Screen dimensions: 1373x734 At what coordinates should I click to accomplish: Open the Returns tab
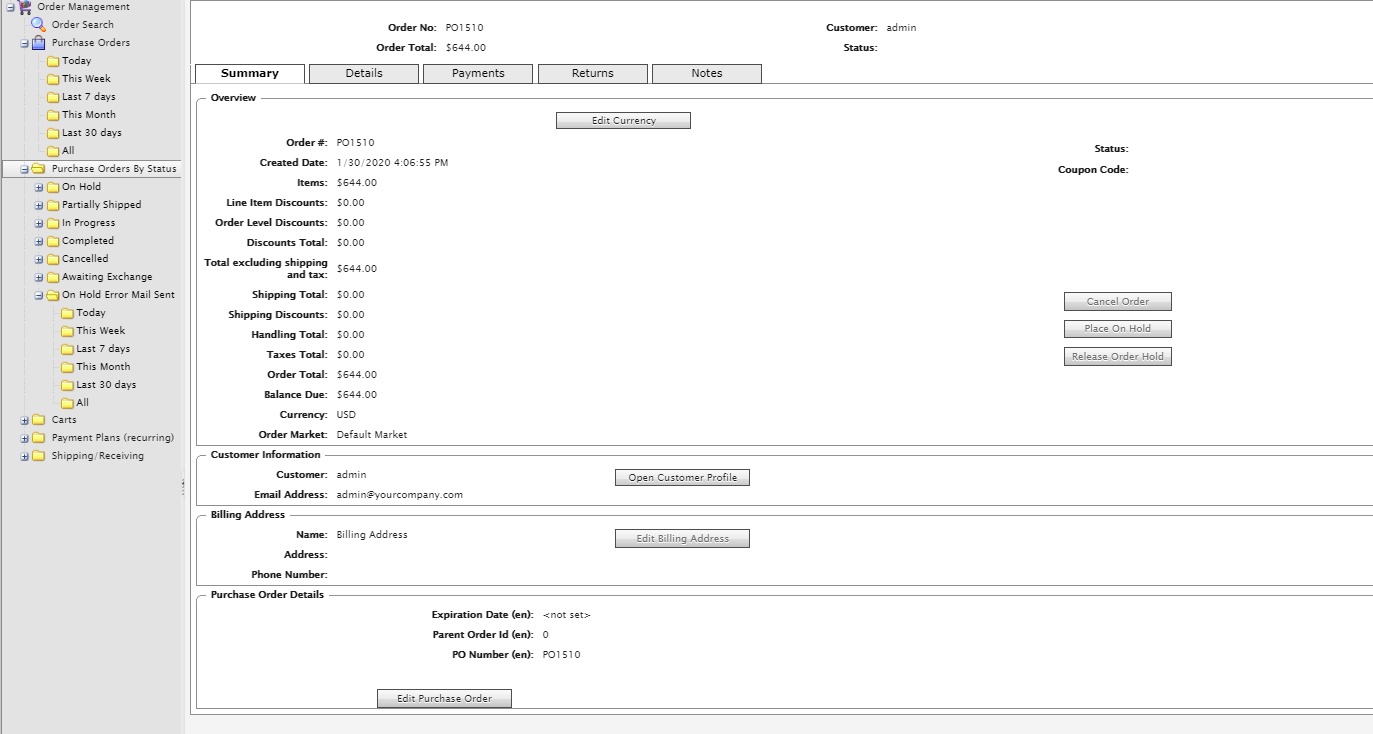point(593,73)
